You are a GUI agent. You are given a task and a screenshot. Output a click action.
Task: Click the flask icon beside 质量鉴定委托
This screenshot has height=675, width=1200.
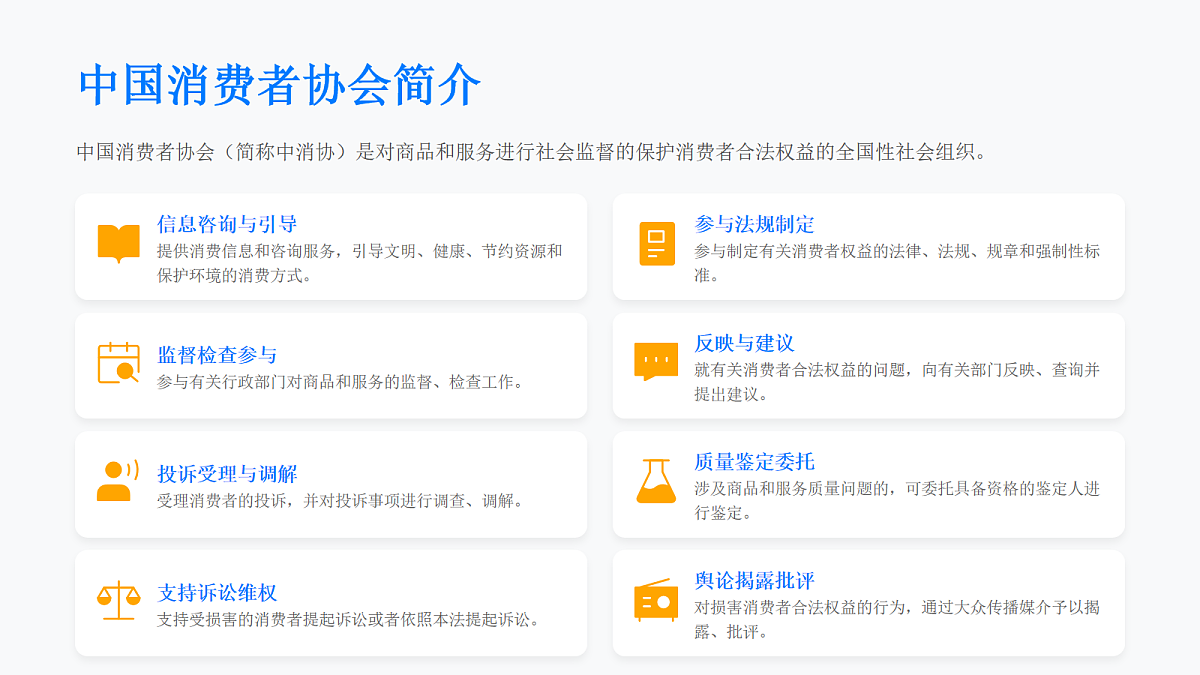[x=656, y=481]
